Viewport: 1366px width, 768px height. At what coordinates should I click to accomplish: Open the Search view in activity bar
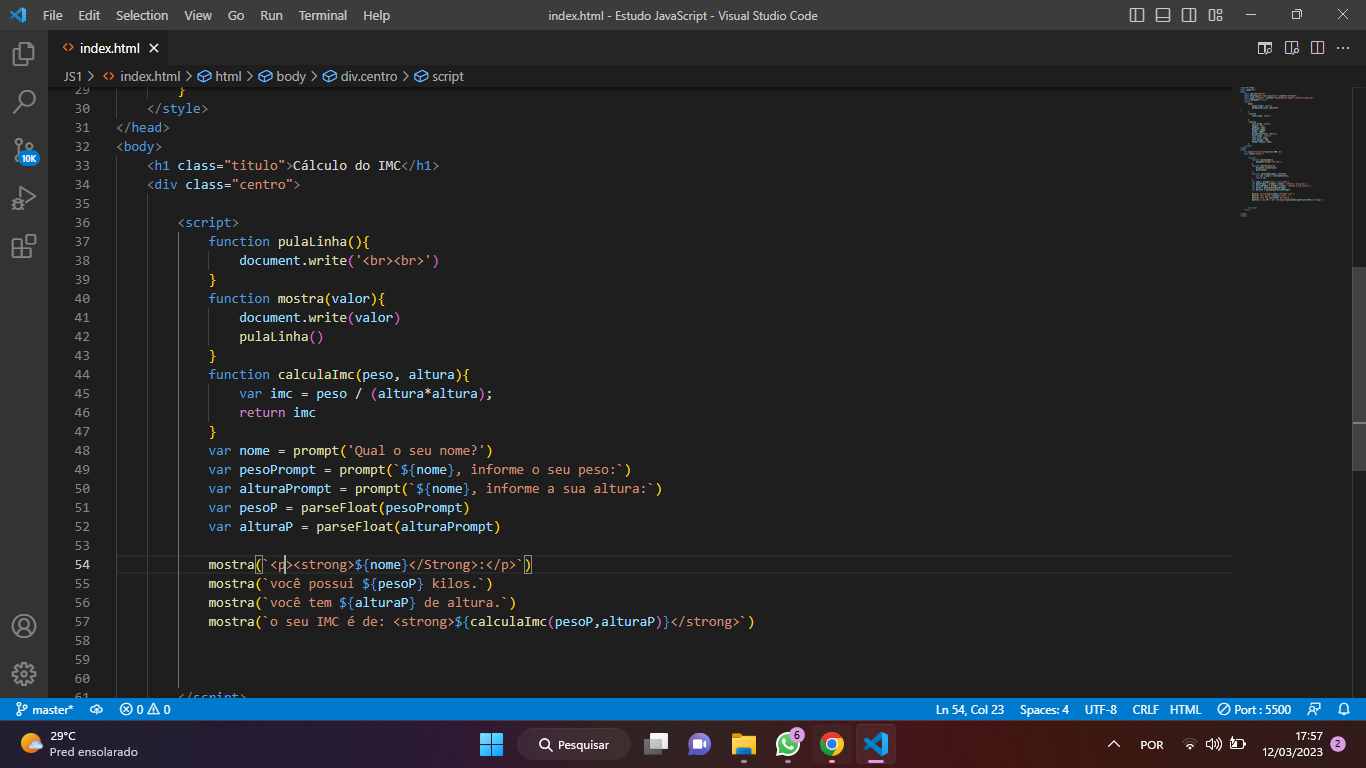pos(24,101)
